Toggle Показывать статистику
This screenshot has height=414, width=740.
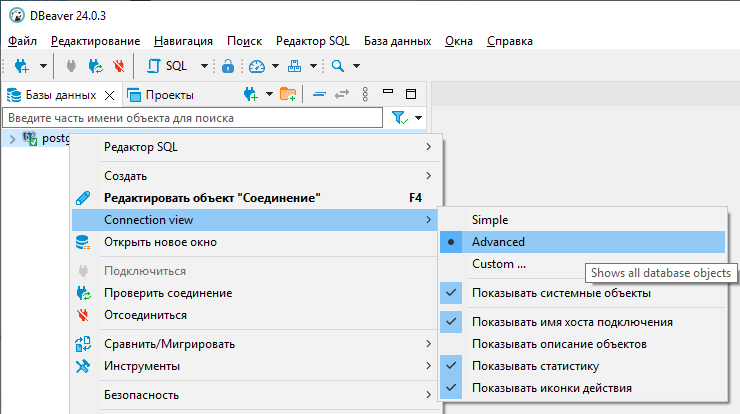582,366
